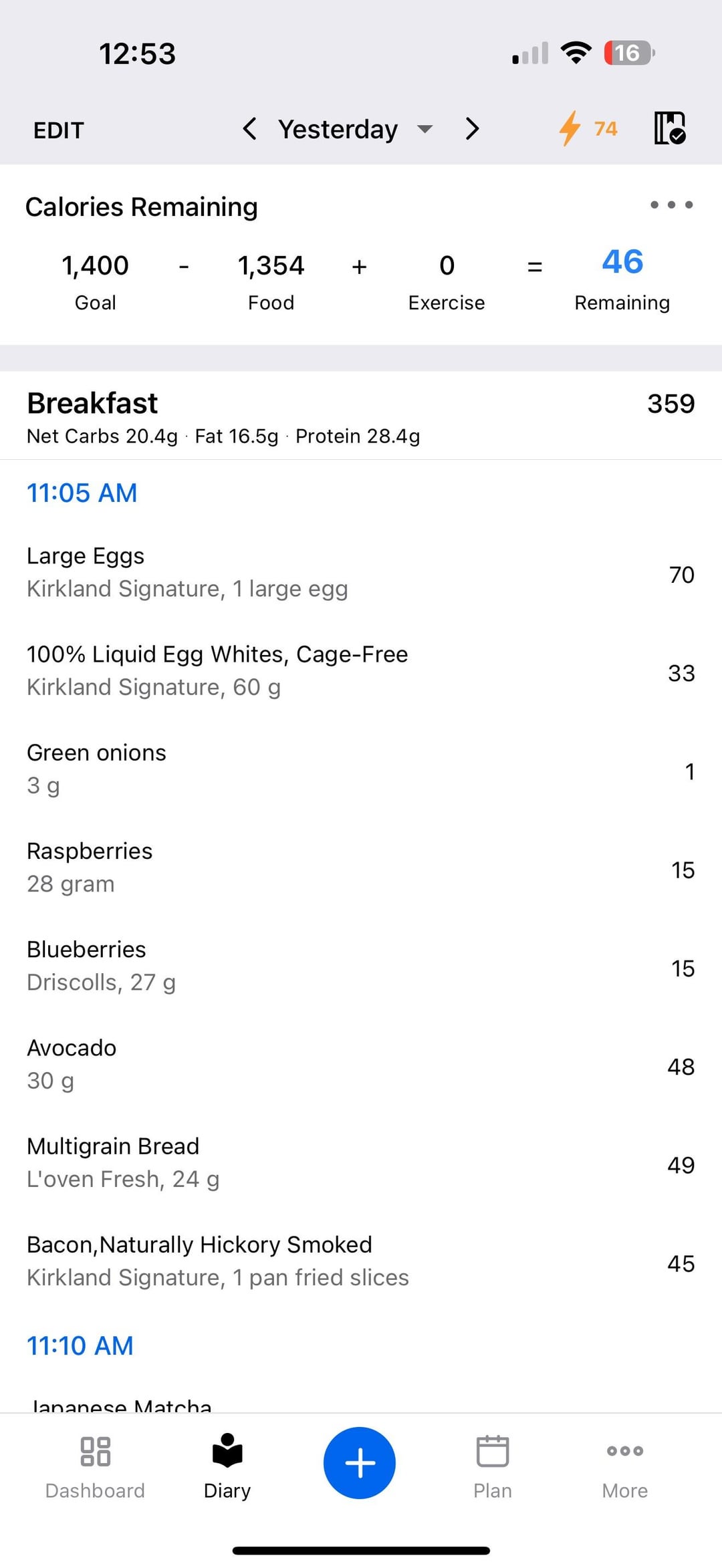Switch to the Plan tab
This screenshot has height=1568, width=722.
click(x=492, y=1464)
